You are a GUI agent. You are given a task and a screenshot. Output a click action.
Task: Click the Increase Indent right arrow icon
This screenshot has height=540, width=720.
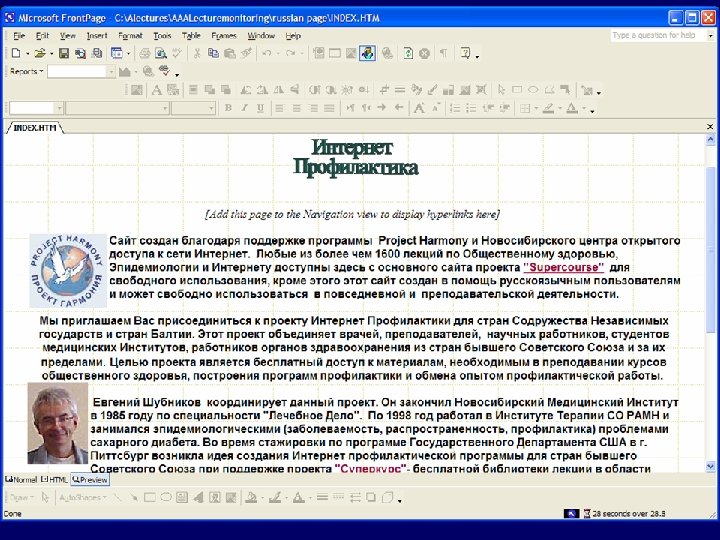(382, 108)
